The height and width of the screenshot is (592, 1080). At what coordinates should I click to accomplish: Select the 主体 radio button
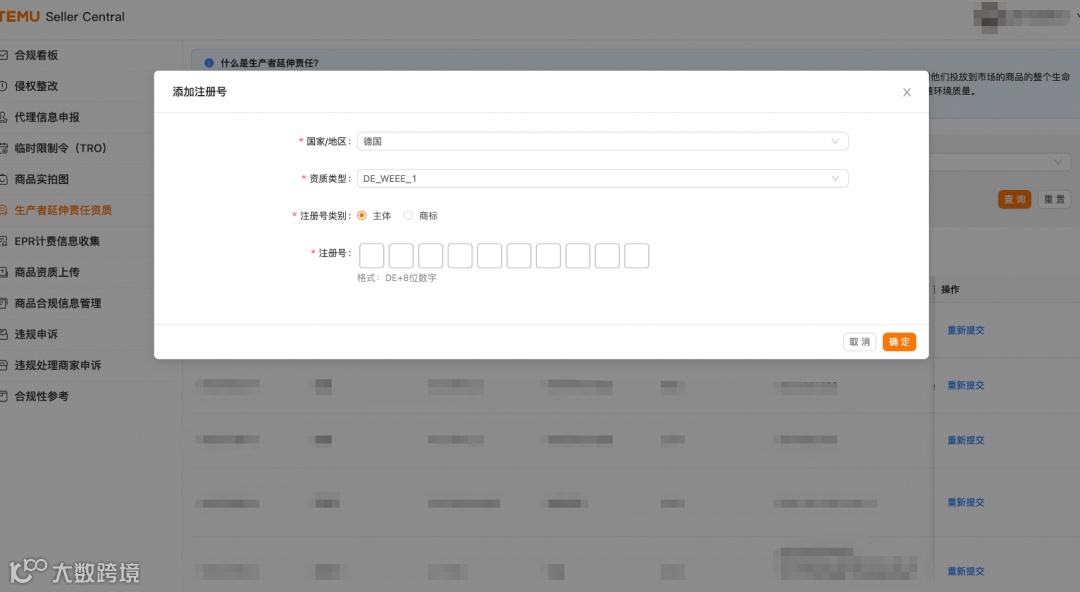click(x=362, y=216)
